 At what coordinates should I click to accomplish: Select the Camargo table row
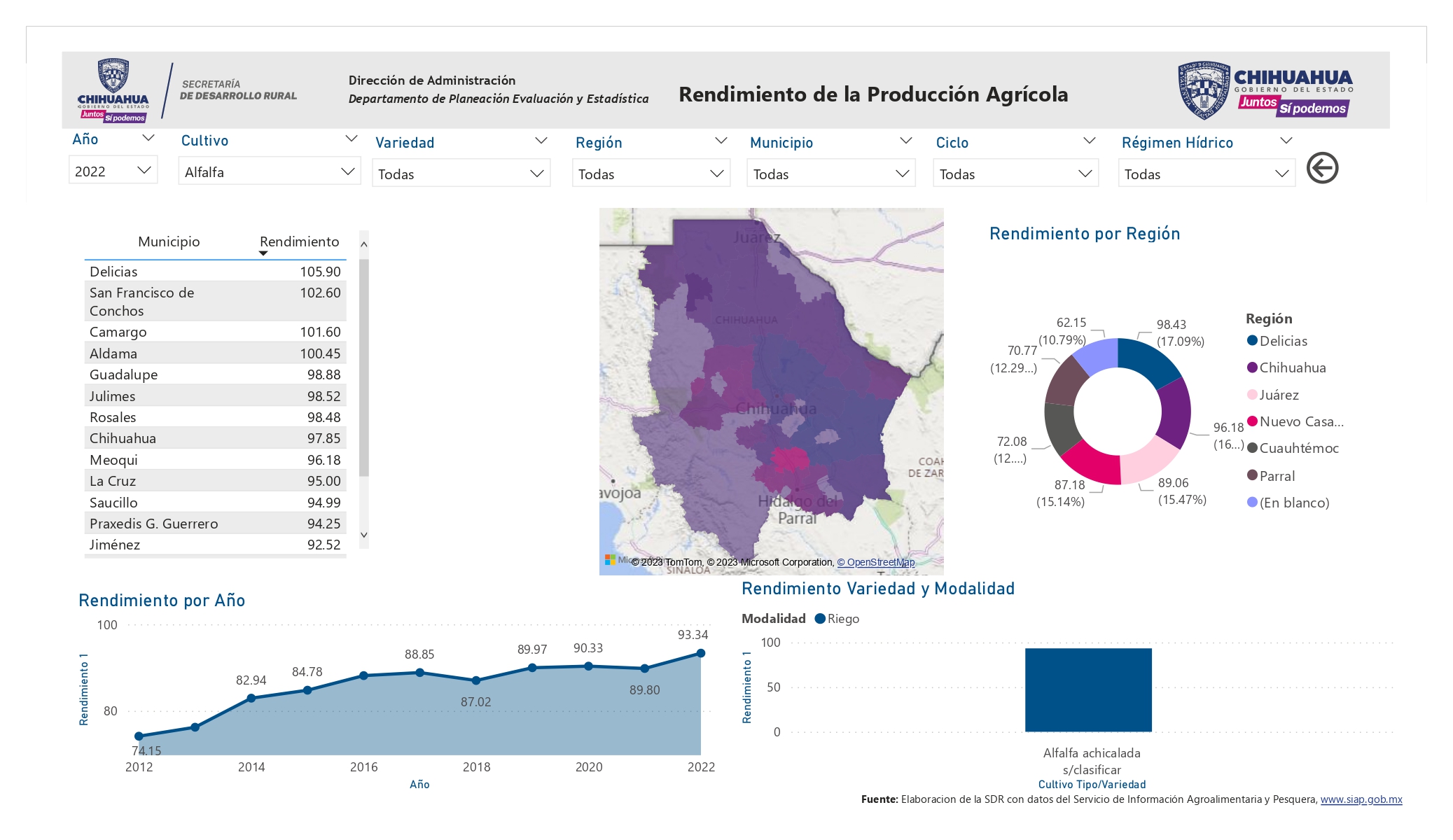[215, 332]
